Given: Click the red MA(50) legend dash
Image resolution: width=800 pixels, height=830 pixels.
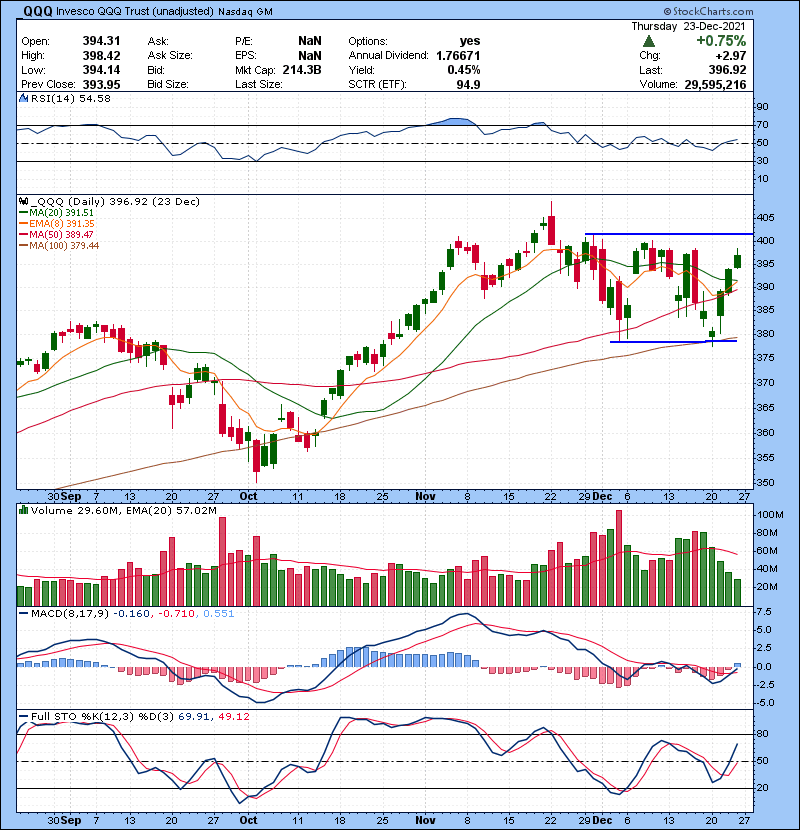Looking at the screenshot, I should [23, 234].
